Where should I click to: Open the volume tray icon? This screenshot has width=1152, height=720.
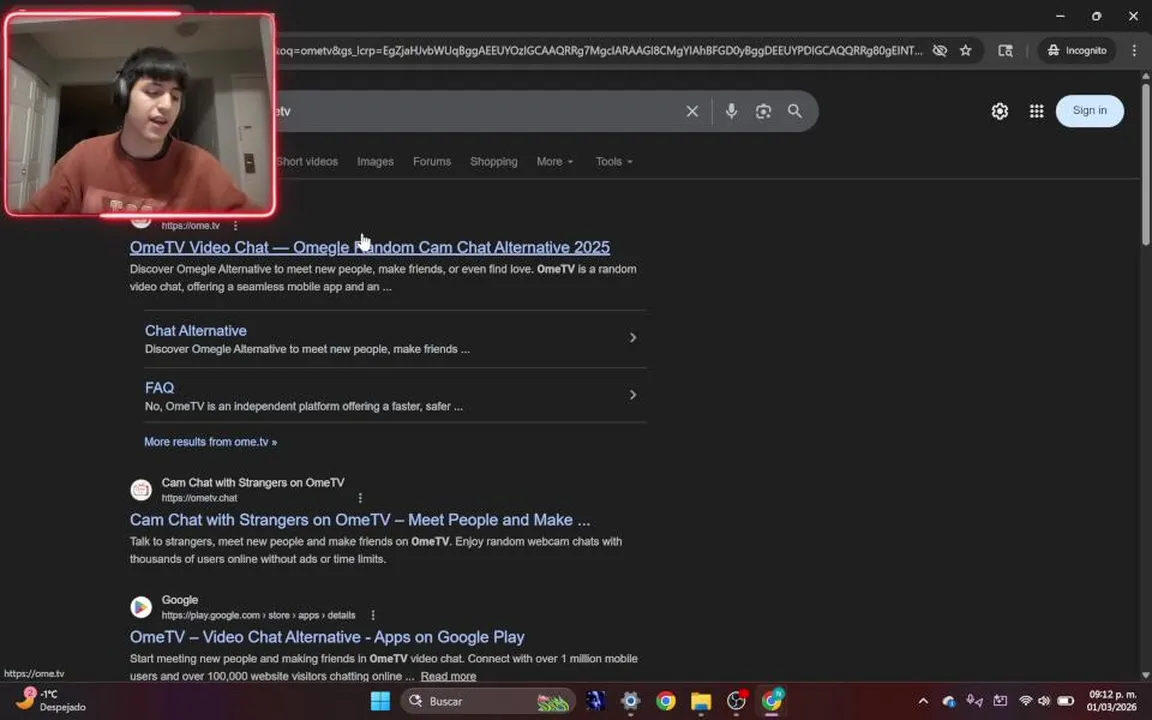click(1044, 701)
